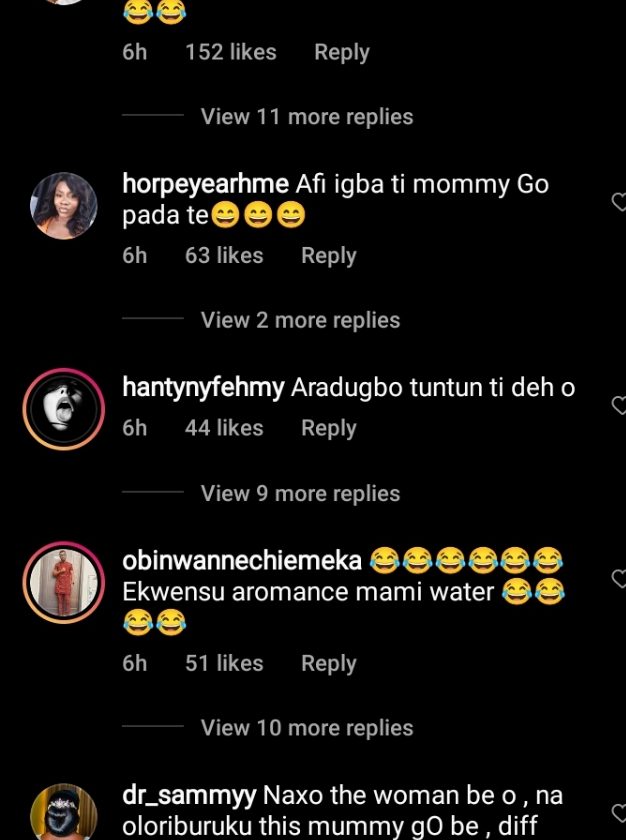Screen dimensions: 626x840
Task: Like horpeyearhme's comment with heart icon
Action: [x=618, y=203]
